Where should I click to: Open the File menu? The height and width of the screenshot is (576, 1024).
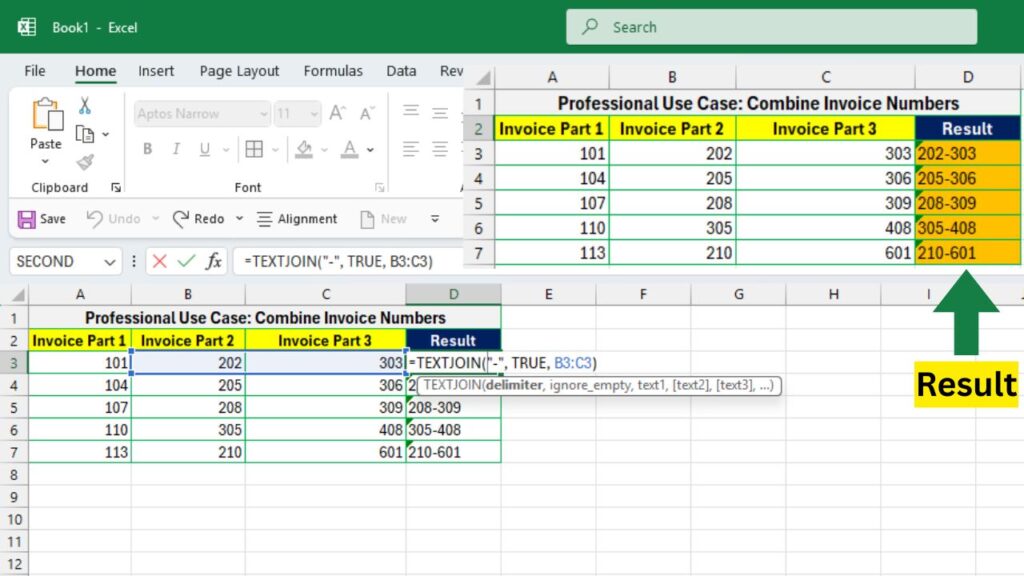(35, 71)
